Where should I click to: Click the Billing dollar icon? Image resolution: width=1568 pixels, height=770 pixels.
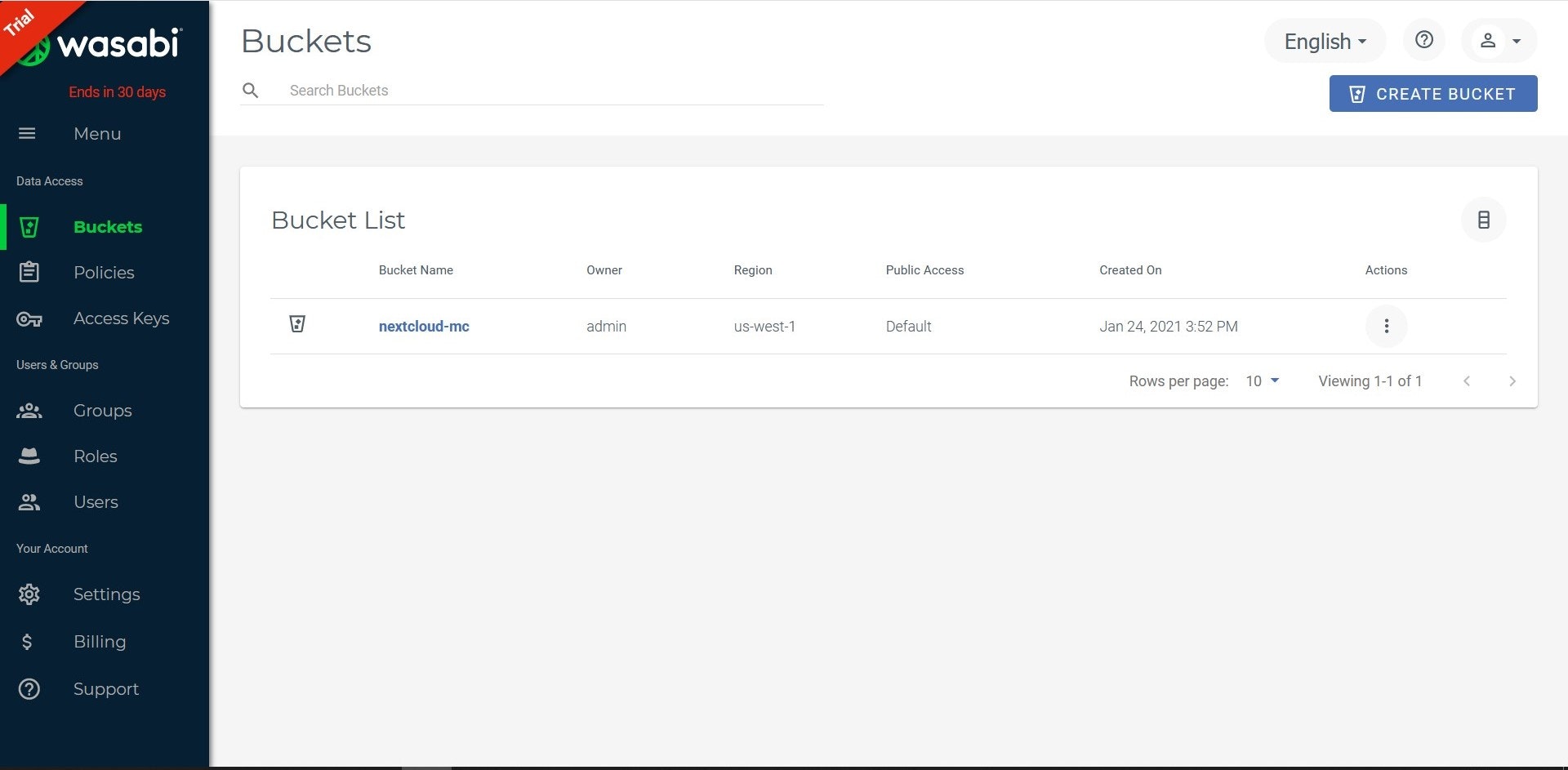coord(27,642)
